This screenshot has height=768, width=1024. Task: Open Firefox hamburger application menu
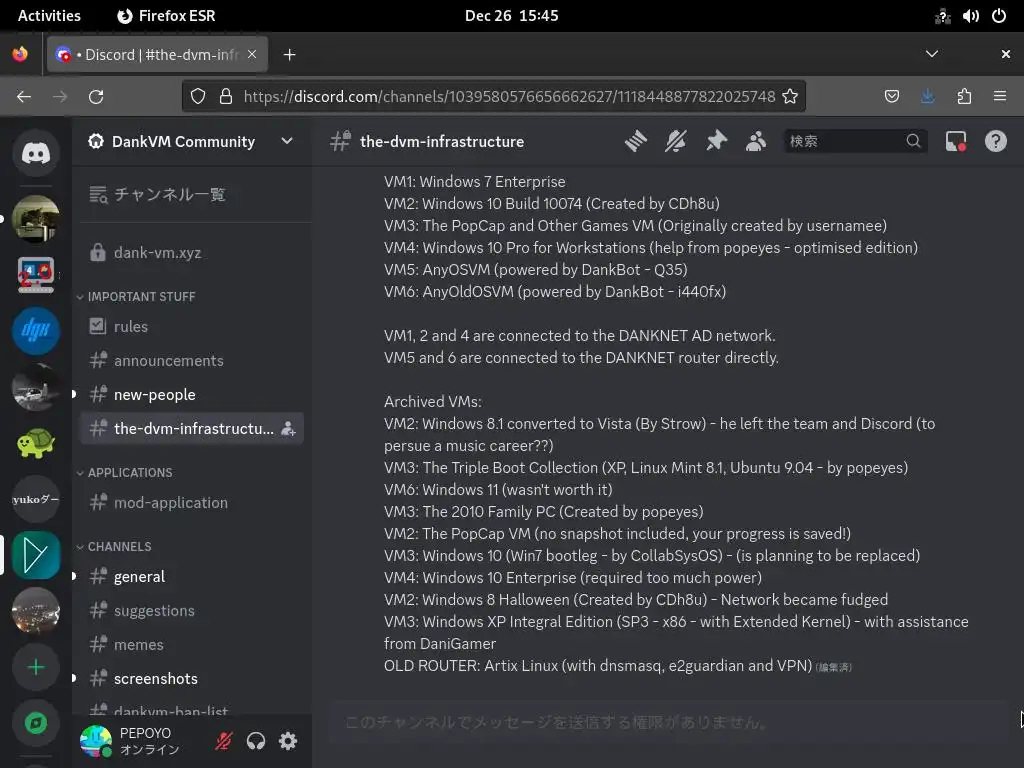[x=1000, y=97]
